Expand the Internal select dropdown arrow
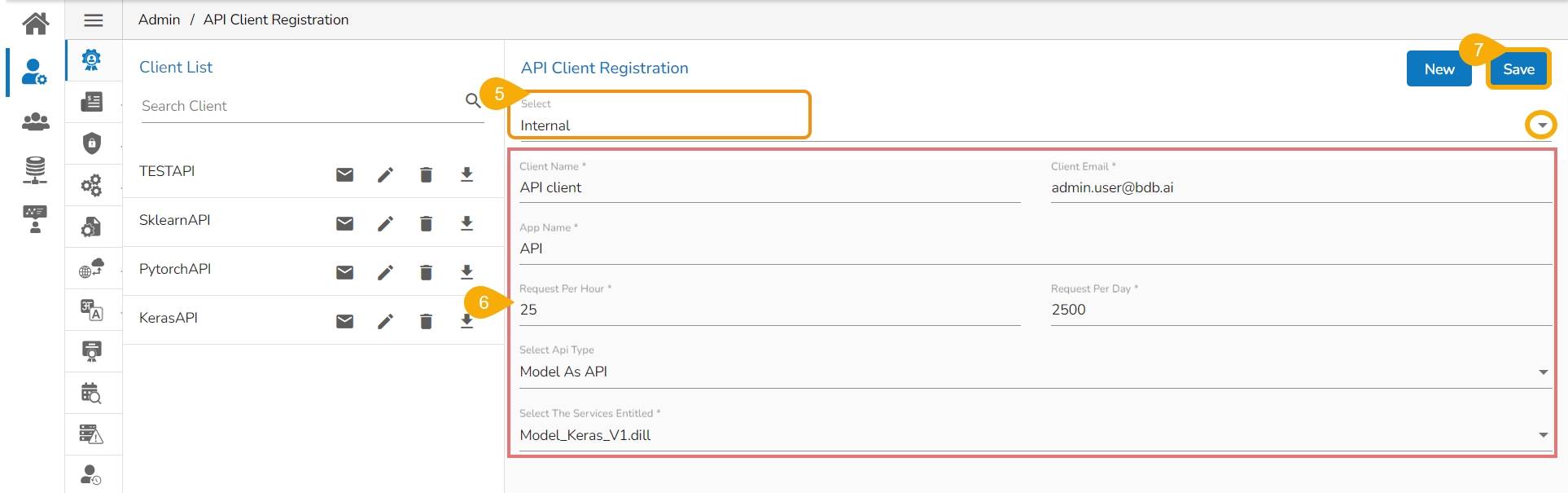Screen dimensions: 1568x493 tap(1540, 125)
